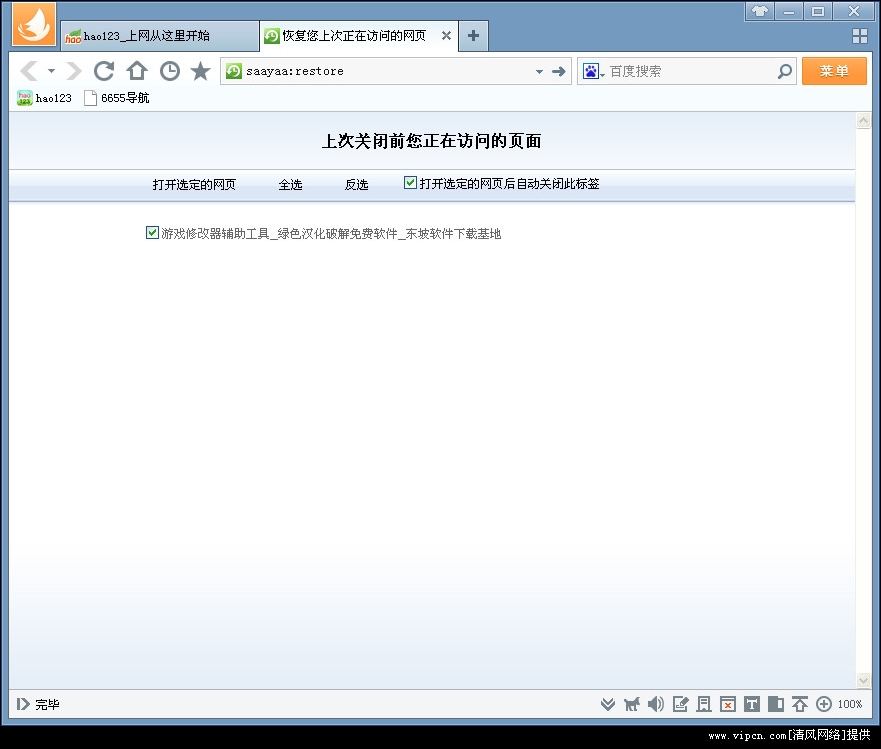Click the reload page icon
Screen dimensions: 881x749
pyautogui.click(x=104, y=71)
